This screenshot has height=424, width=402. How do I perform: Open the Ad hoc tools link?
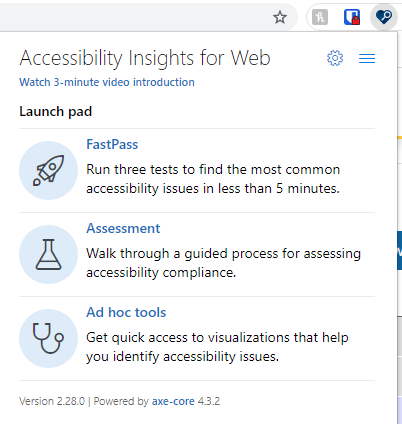126,312
